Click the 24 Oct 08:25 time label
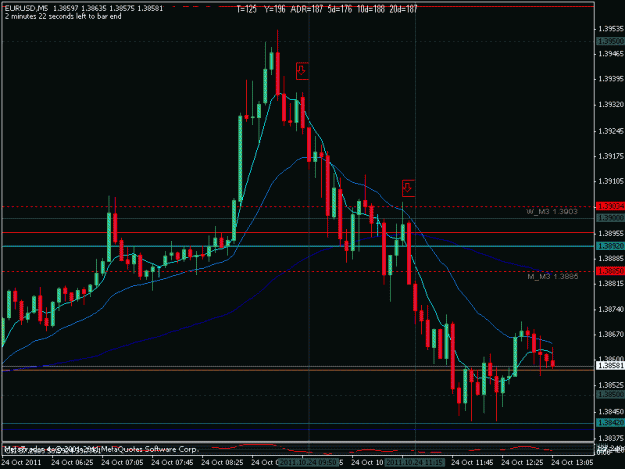The image size is (625, 469). pos(222,463)
